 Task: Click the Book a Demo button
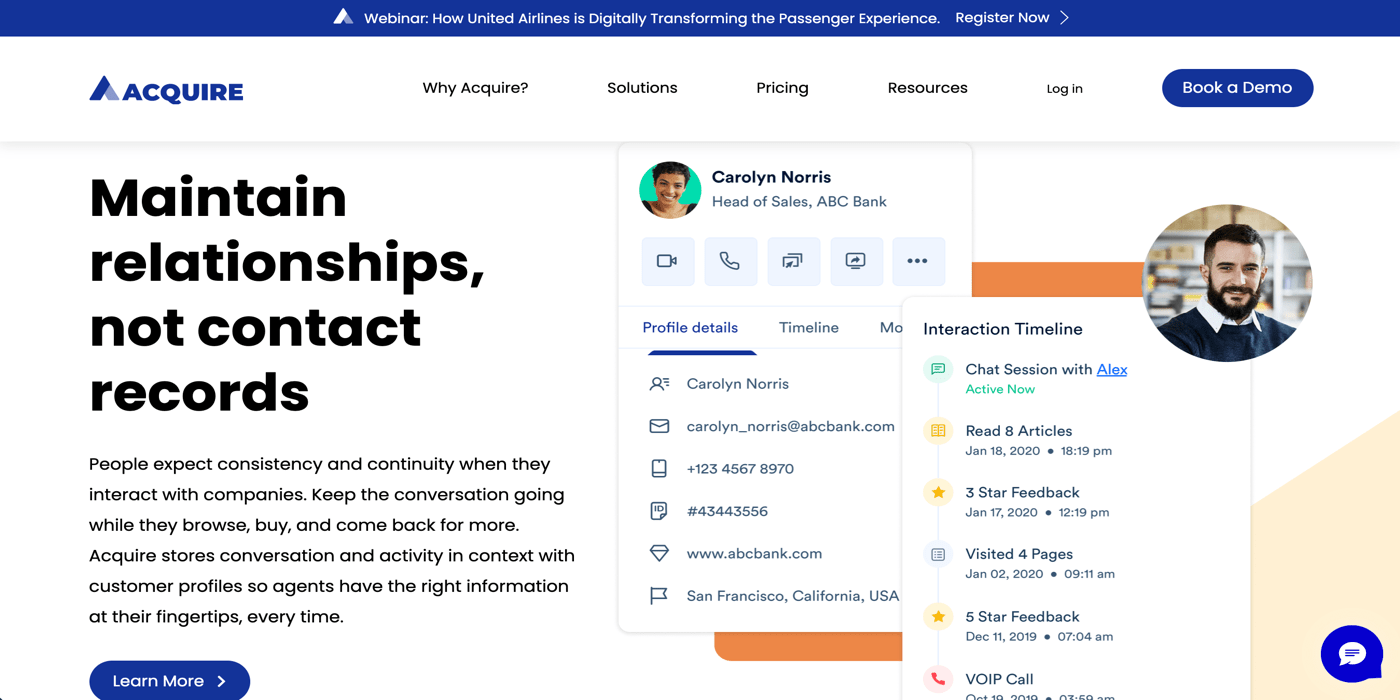coord(1237,88)
